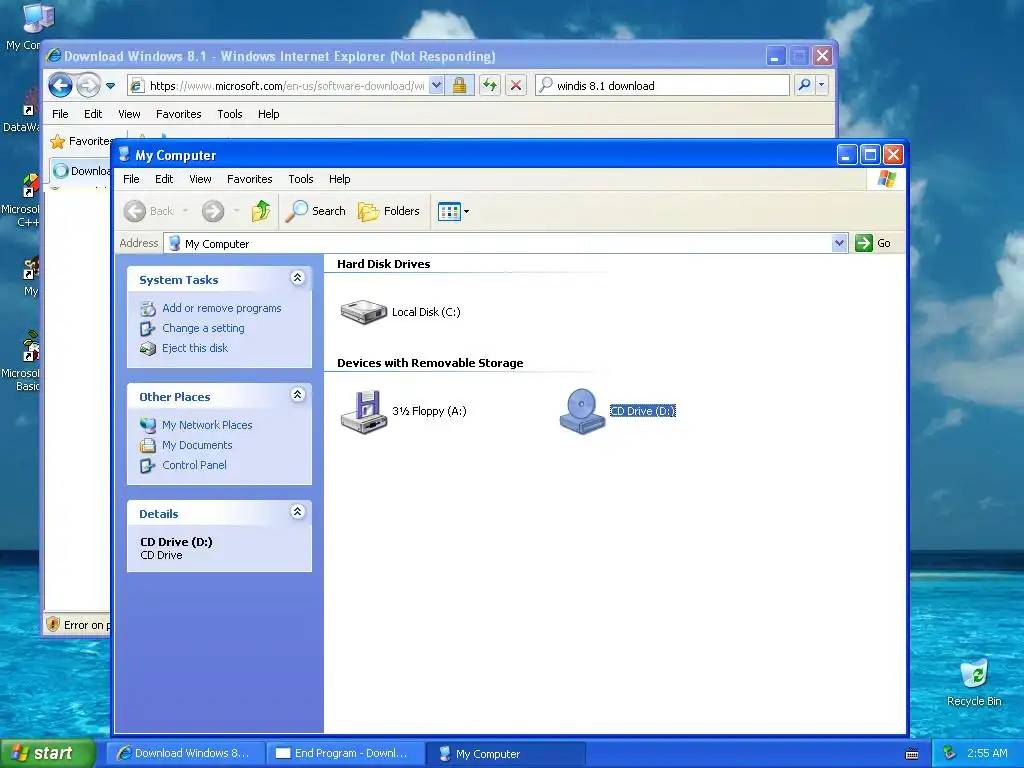1024x768 pixels.
Task: Open My Network Places link
Action: (207, 425)
